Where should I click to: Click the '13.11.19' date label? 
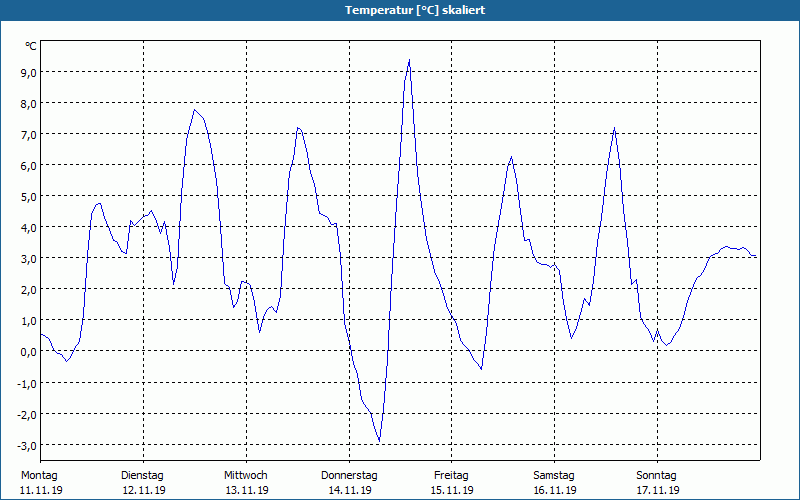[x=247, y=490]
